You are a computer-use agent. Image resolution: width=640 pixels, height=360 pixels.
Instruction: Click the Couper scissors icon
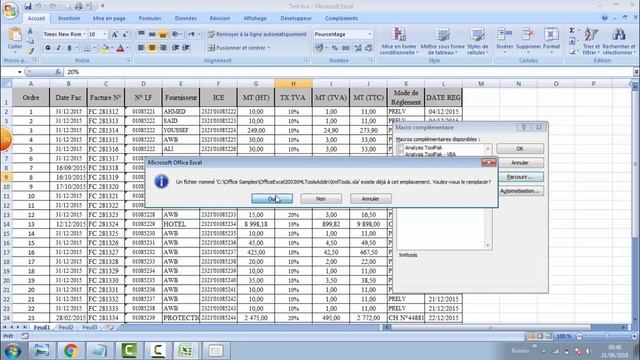[x=30, y=31]
